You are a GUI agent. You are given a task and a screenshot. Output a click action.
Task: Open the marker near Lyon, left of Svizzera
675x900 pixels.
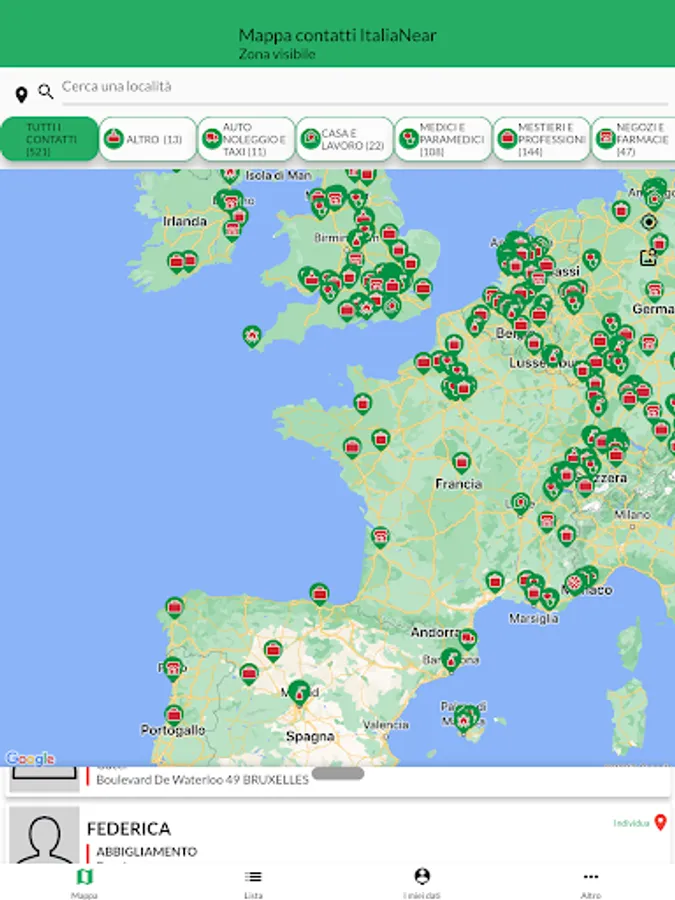tap(521, 504)
